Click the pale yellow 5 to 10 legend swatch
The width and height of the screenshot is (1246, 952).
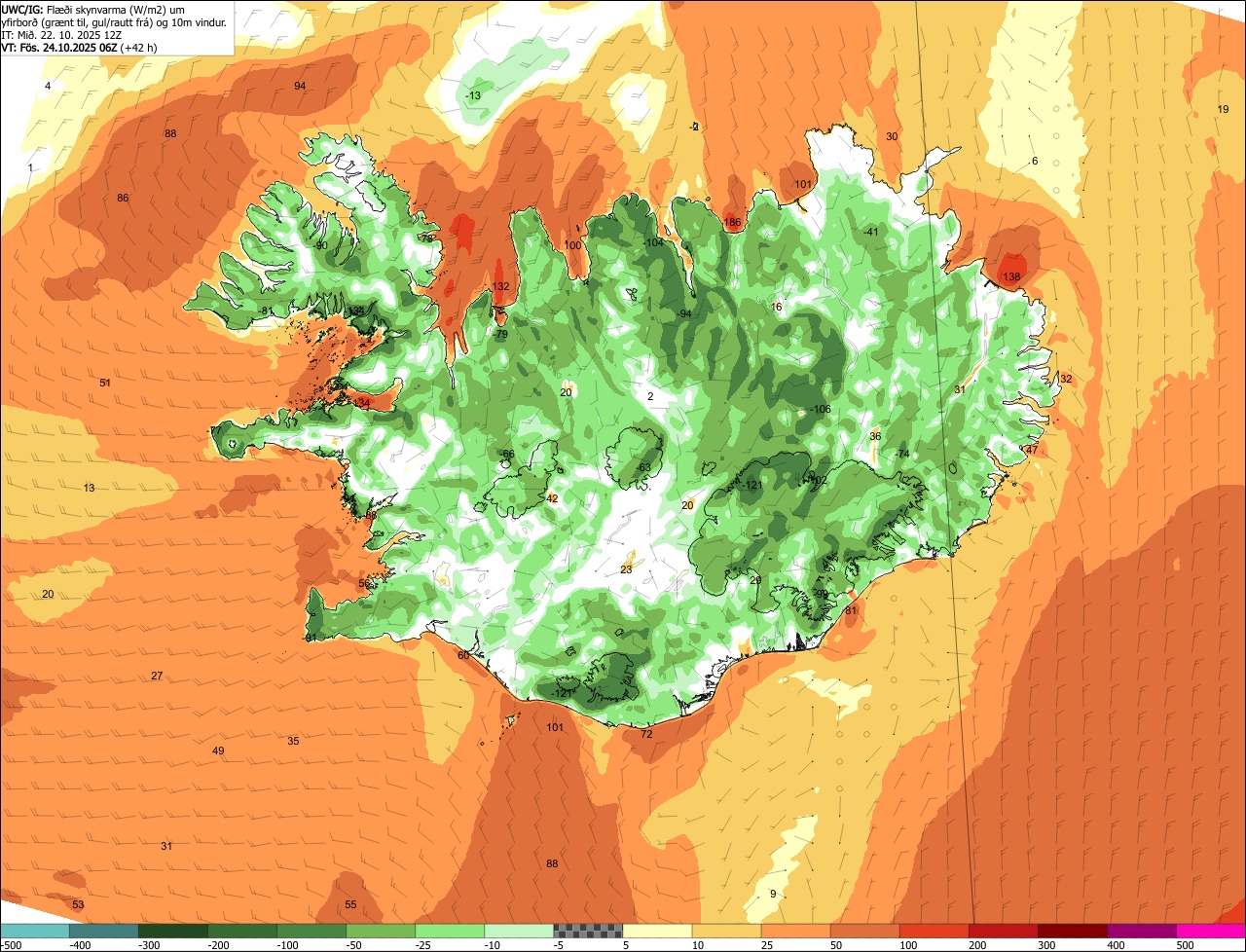(x=657, y=931)
